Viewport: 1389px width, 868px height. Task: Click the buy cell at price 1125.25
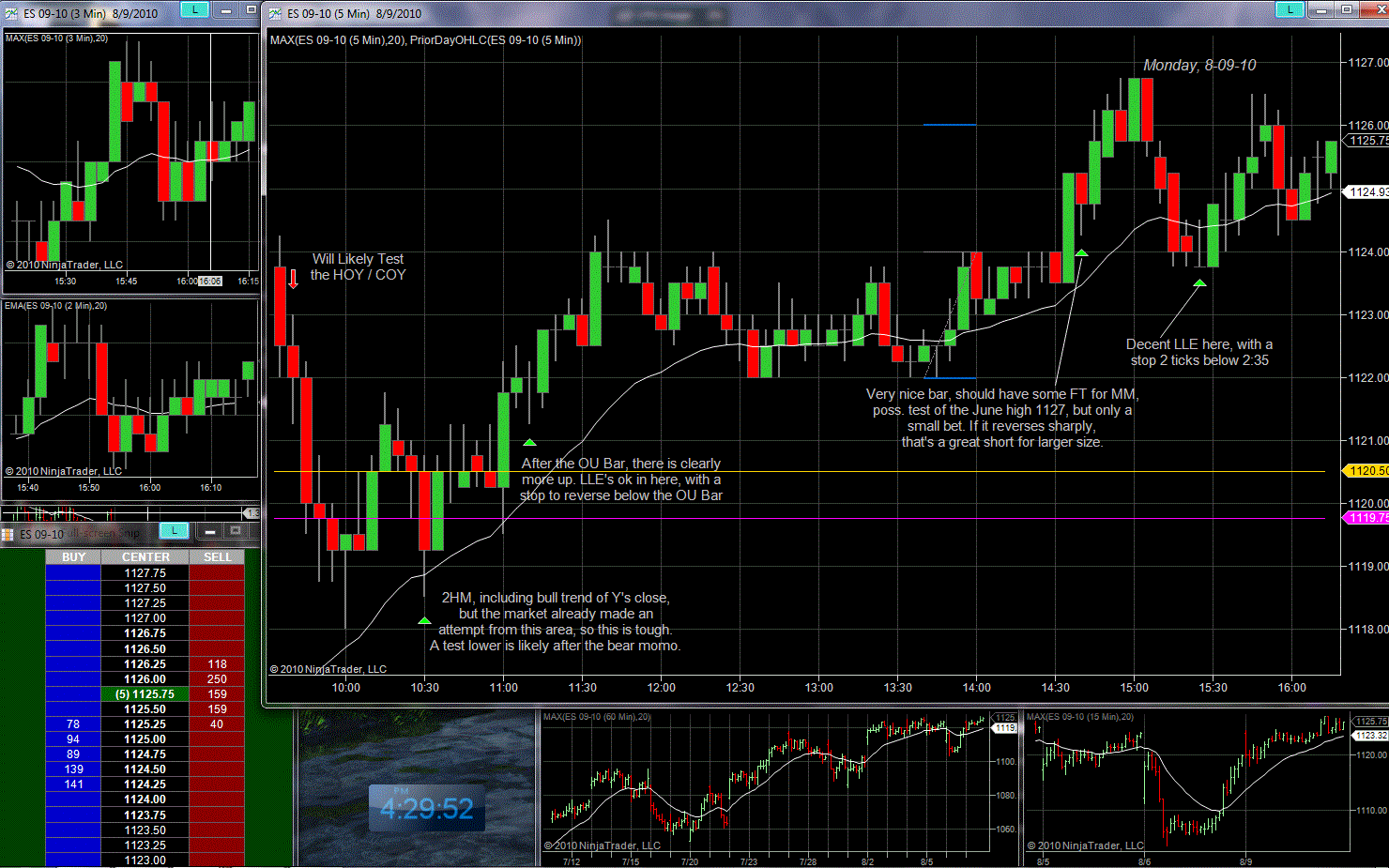[x=73, y=724]
